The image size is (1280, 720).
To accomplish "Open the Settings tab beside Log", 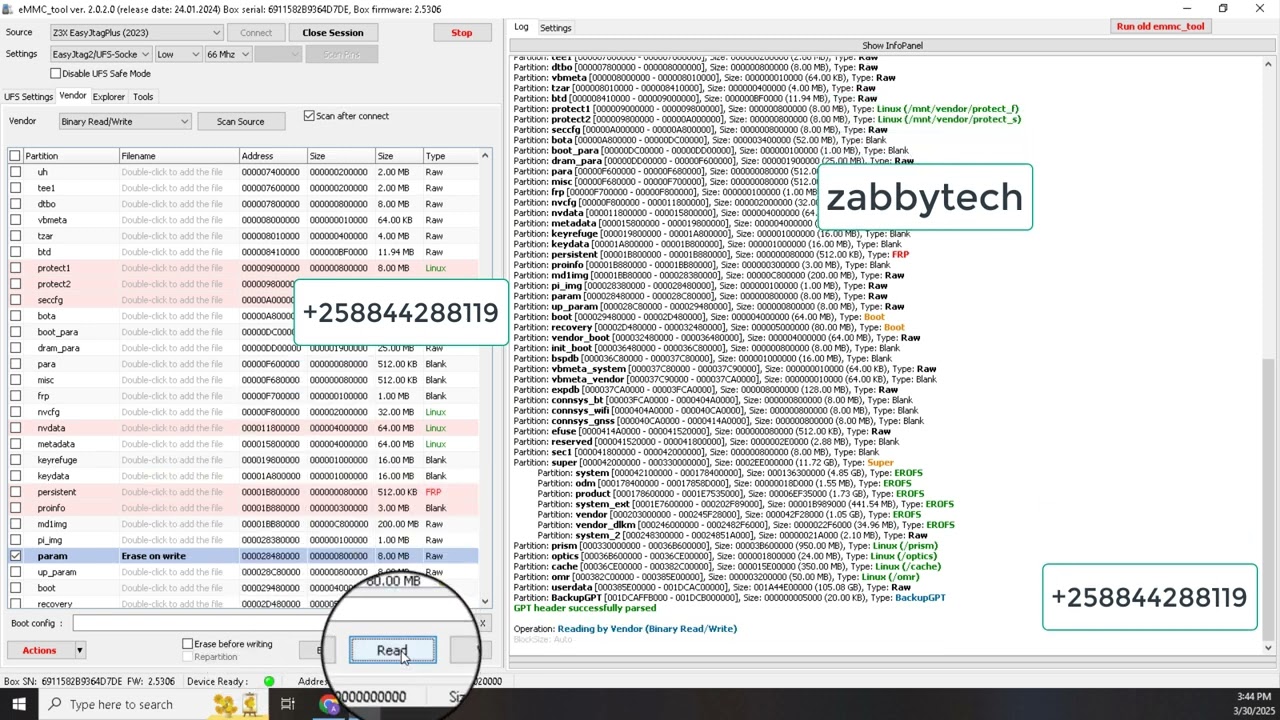I will click(x=556, y=28).
